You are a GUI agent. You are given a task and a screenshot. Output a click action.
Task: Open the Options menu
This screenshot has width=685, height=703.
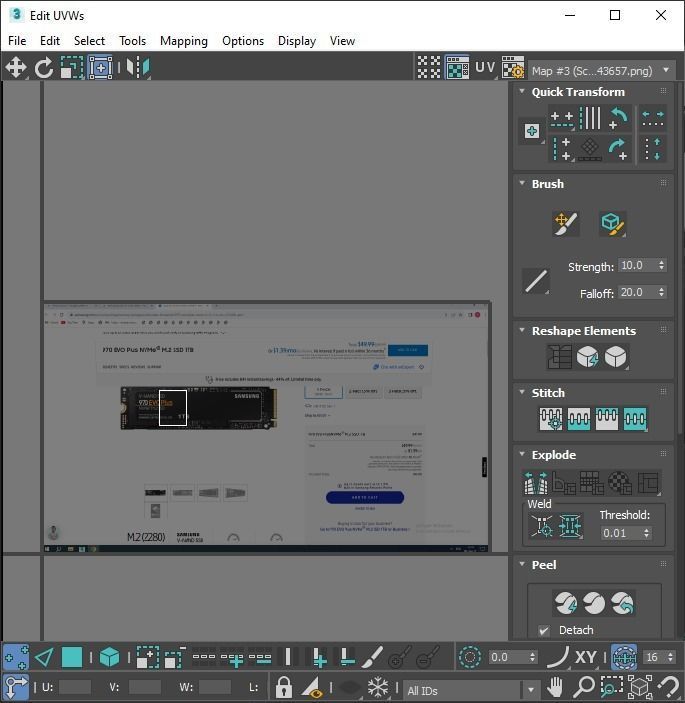(x=243, y=41)
